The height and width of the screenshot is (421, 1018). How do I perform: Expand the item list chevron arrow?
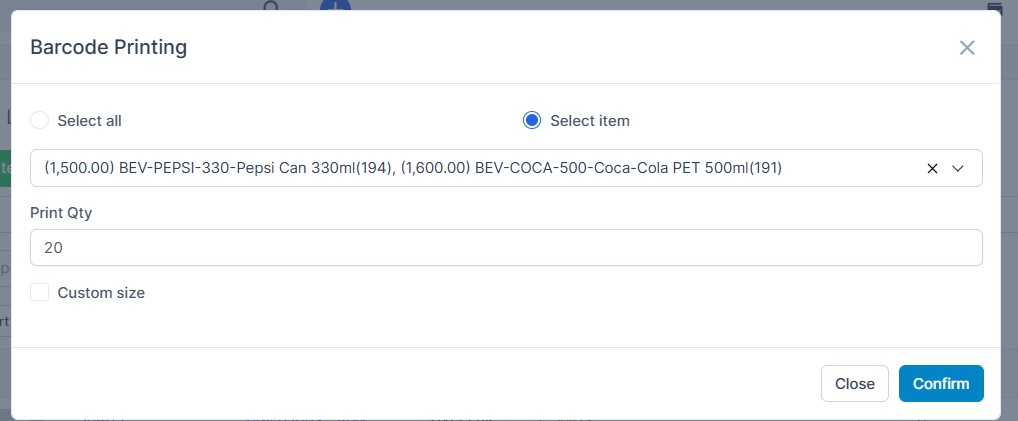click(x=958, y=169)
